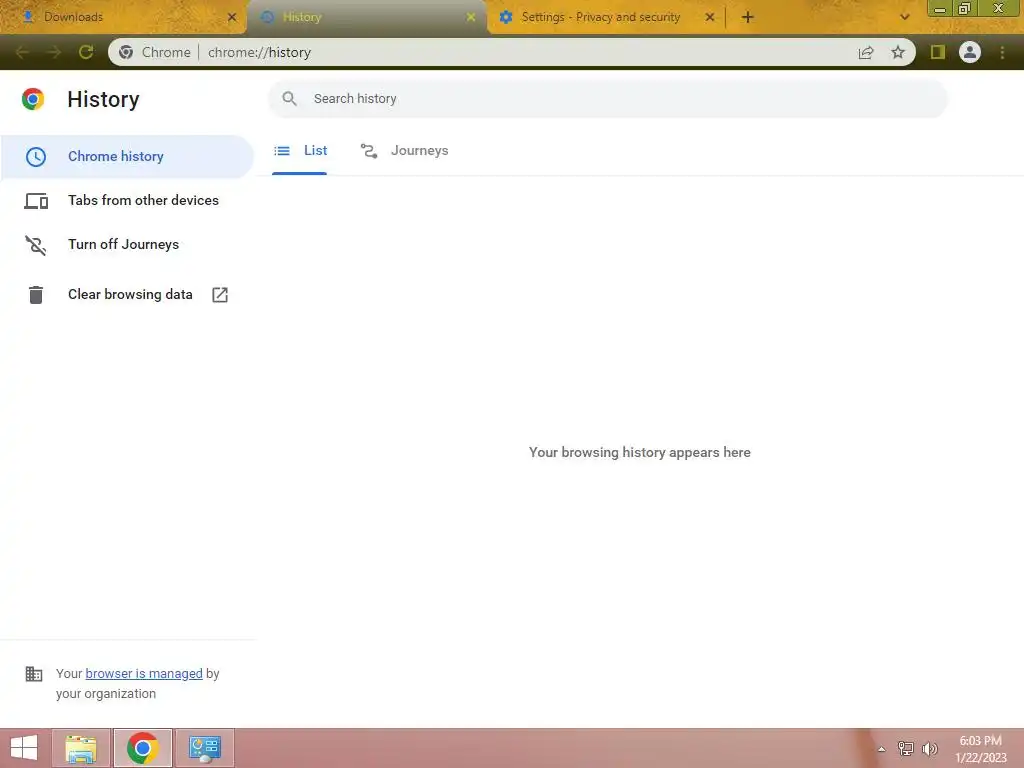The height and width of the screenshot is (768, 1024).
Task: Click the magnifier search icon
Action: pos(289,99)
